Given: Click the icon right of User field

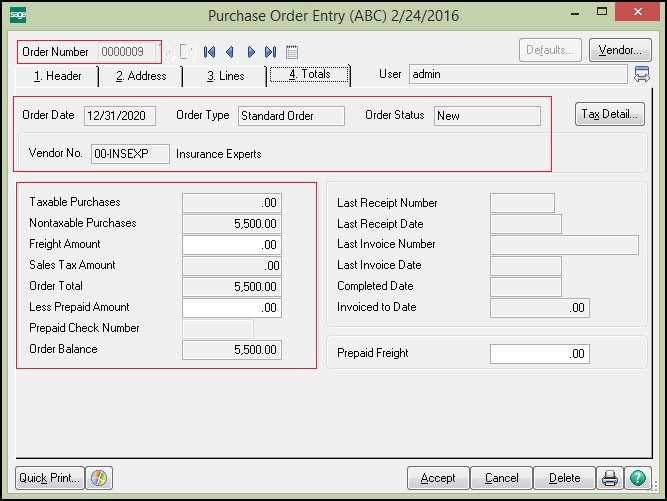Looking at the screenshot, I should pos(641,74).
